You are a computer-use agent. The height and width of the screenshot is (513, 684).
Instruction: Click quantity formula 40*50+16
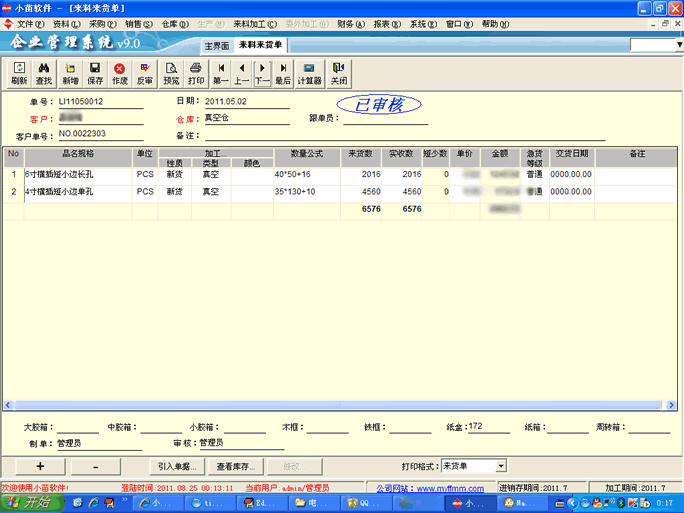coord(307,174)
